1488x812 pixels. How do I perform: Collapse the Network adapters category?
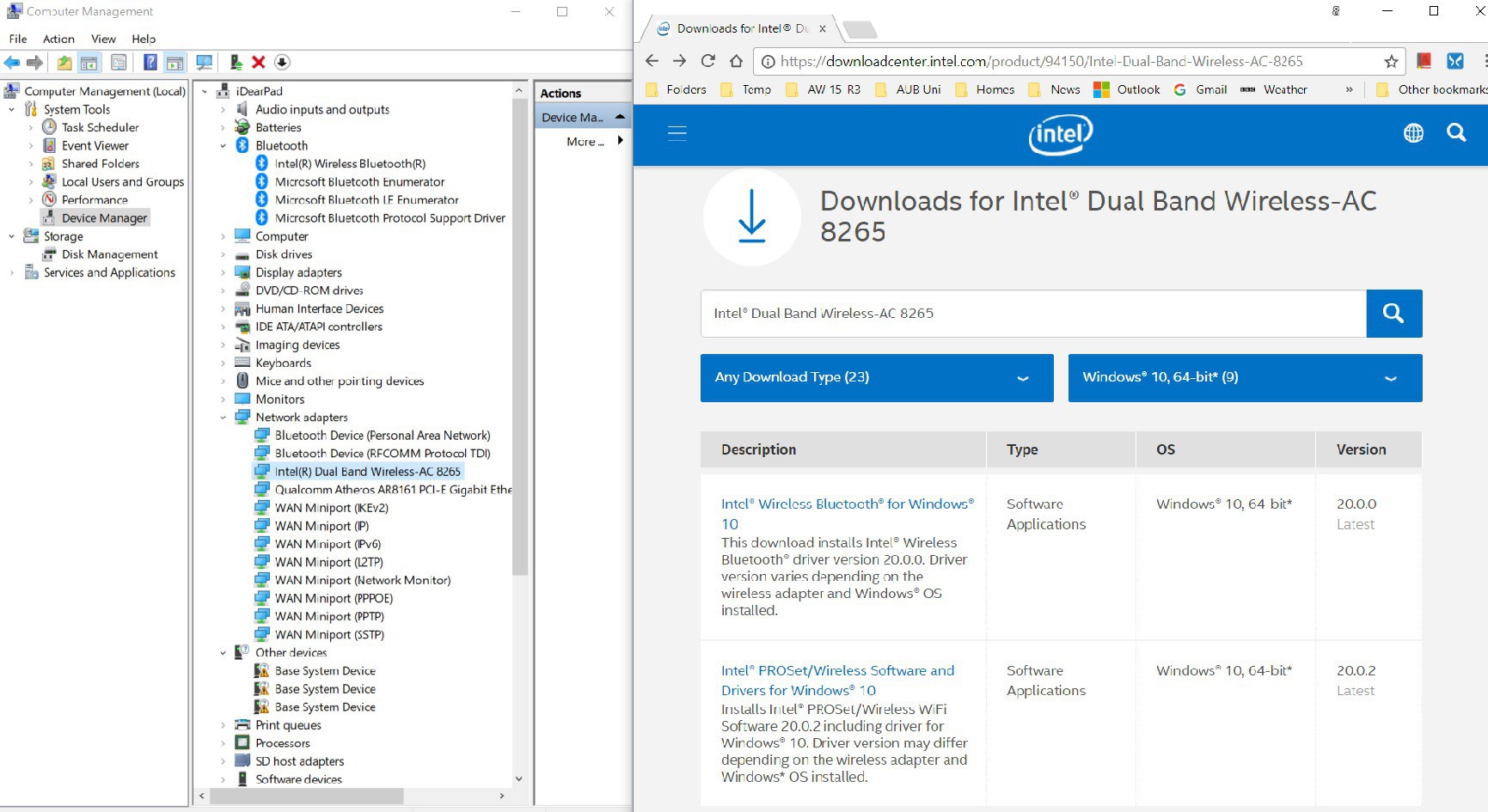pyautogui.click(x=224, y=418)
